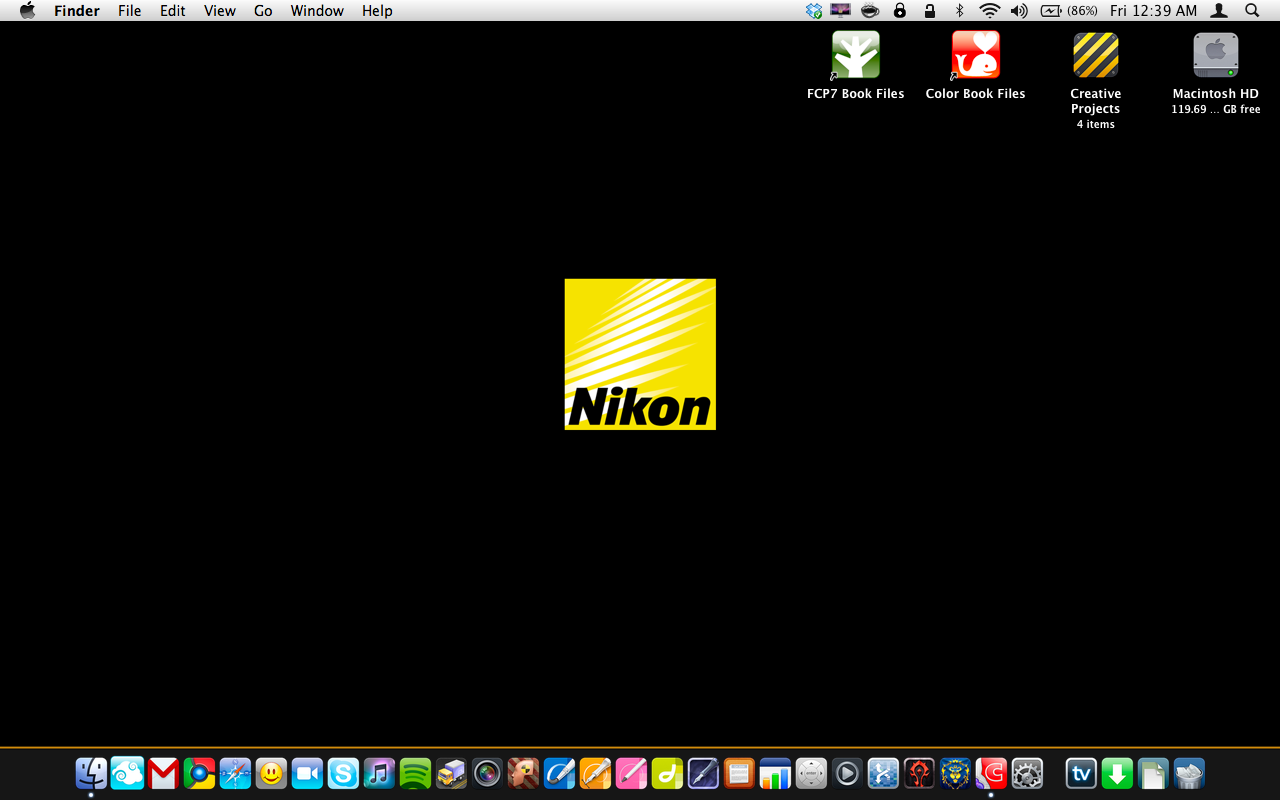Viewport: 1280px width, 800px height.
Task: Open the Trash in the Dock
Action: click(1189, 773)
